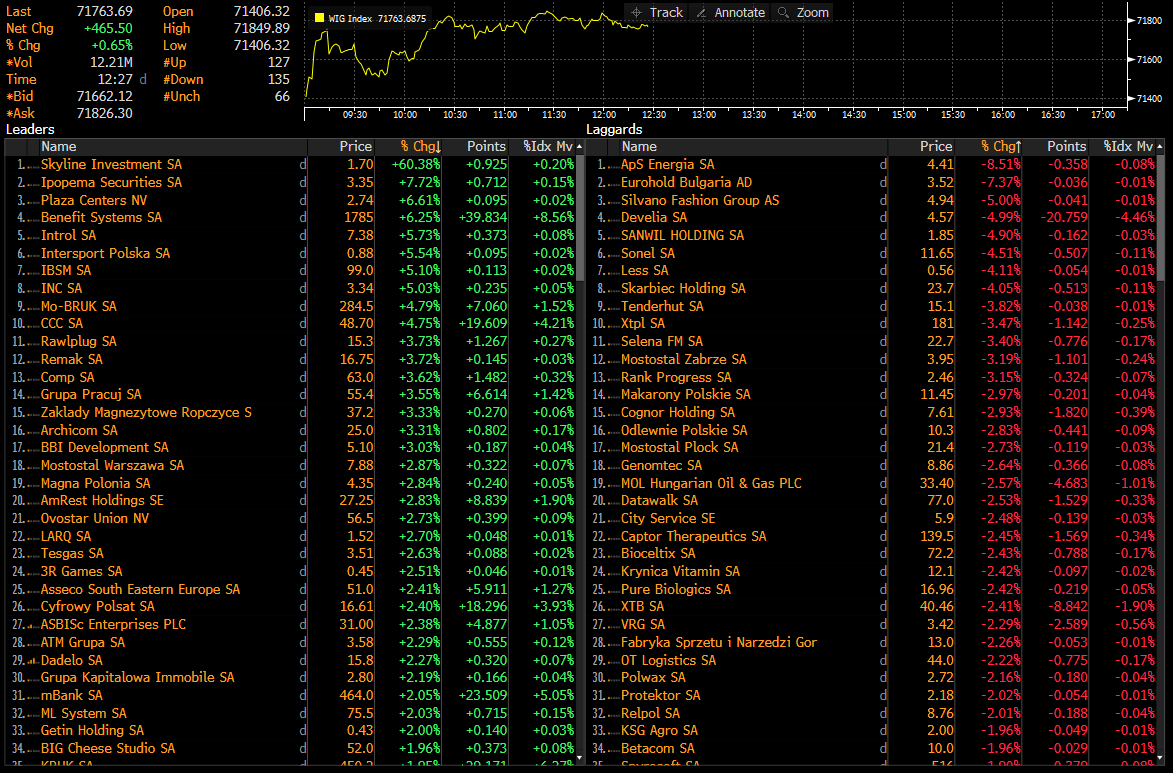Viewport: 1173px width, 773px height.
Task: Click the delayed 'd' indicator beside Skyline Investment SA
Action: click(303, 164)
